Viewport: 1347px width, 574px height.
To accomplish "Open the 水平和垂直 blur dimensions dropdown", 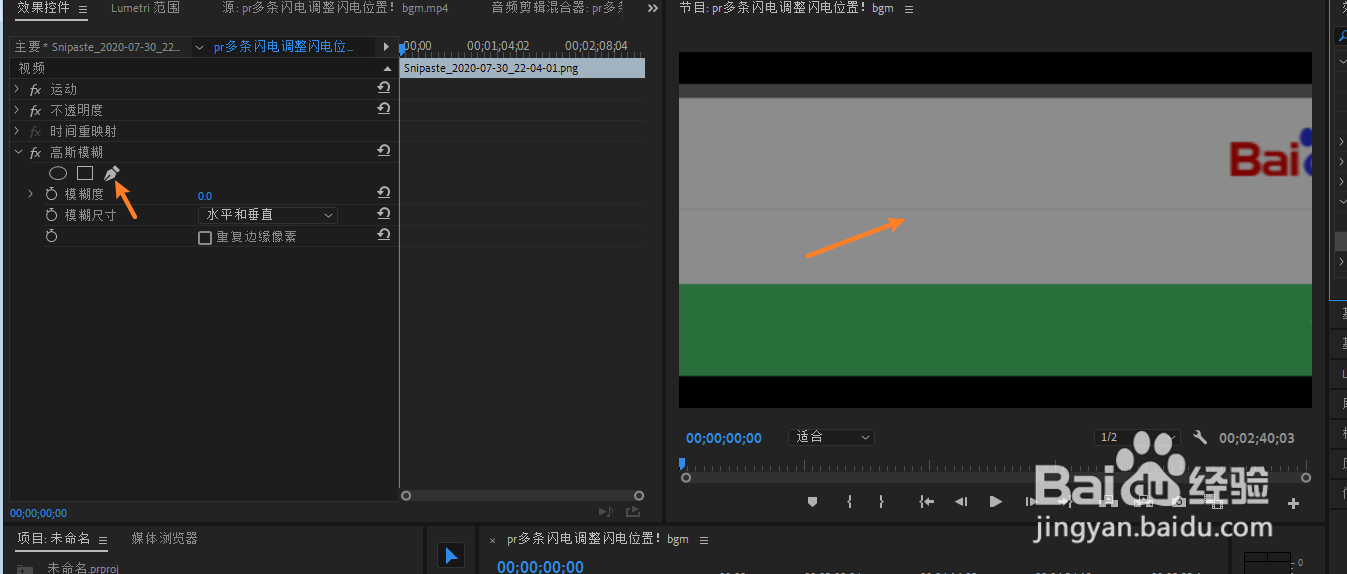I will 268,215.
